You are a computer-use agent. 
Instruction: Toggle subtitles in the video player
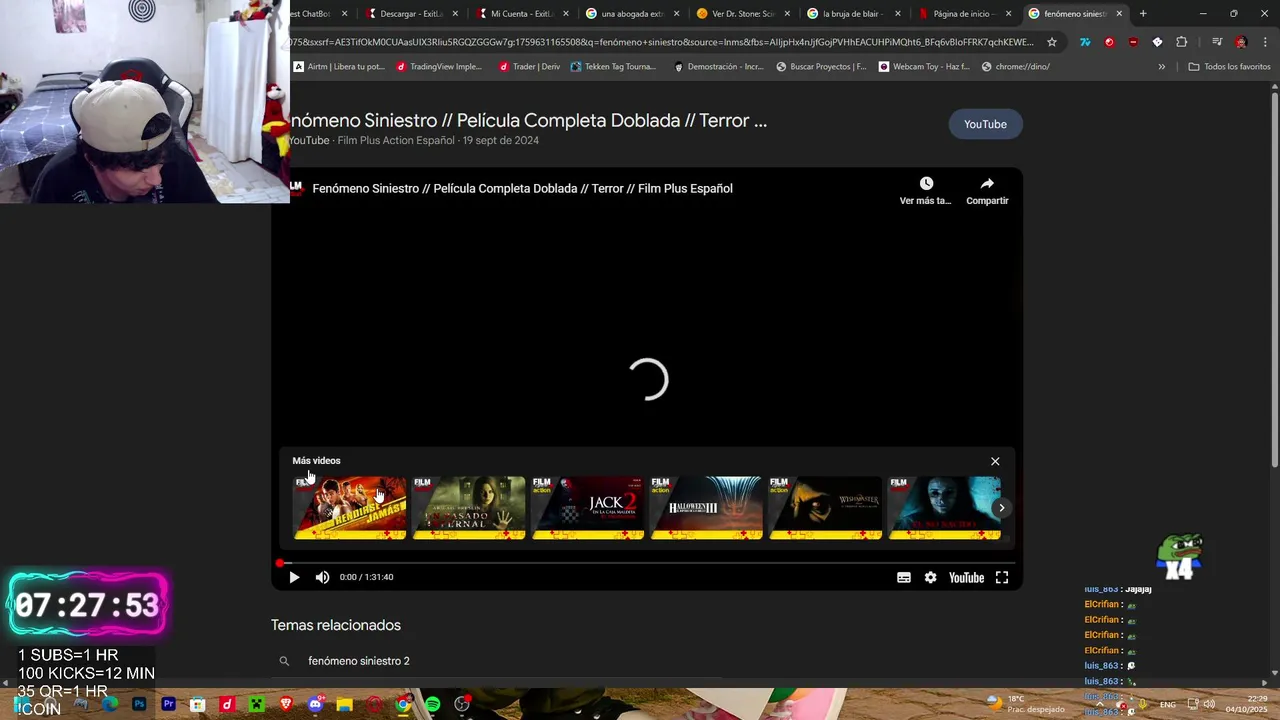[x=904, y=577]
